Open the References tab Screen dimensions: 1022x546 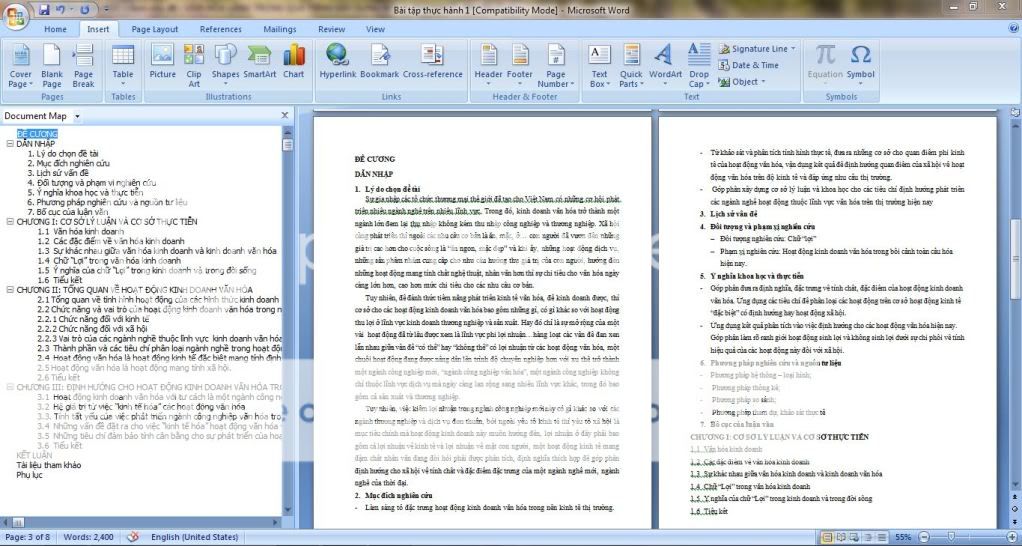pyautogui.click(x=220, y=29)
